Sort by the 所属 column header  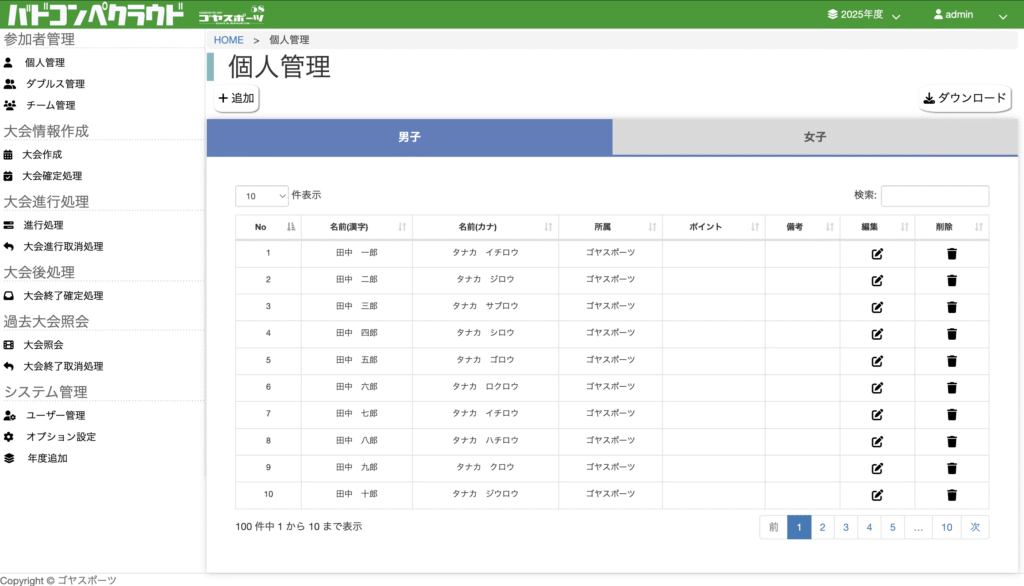[x=610, y=227]
